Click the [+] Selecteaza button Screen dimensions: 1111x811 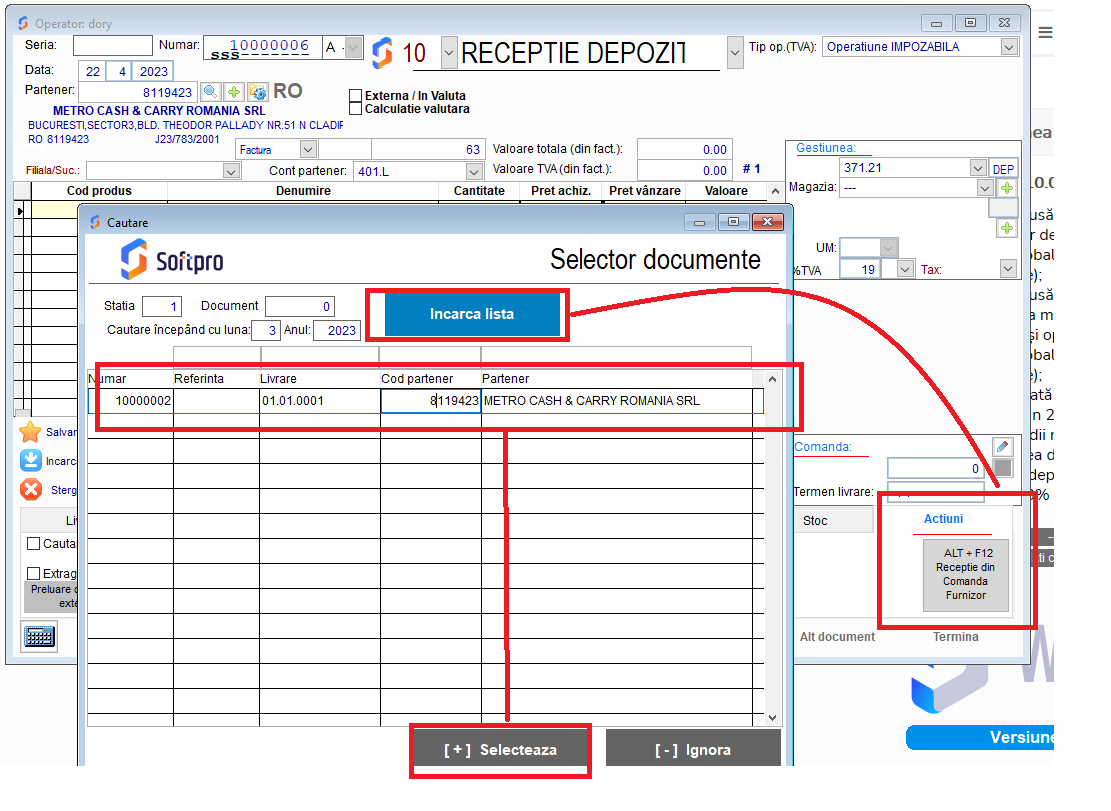pos(500,750)
